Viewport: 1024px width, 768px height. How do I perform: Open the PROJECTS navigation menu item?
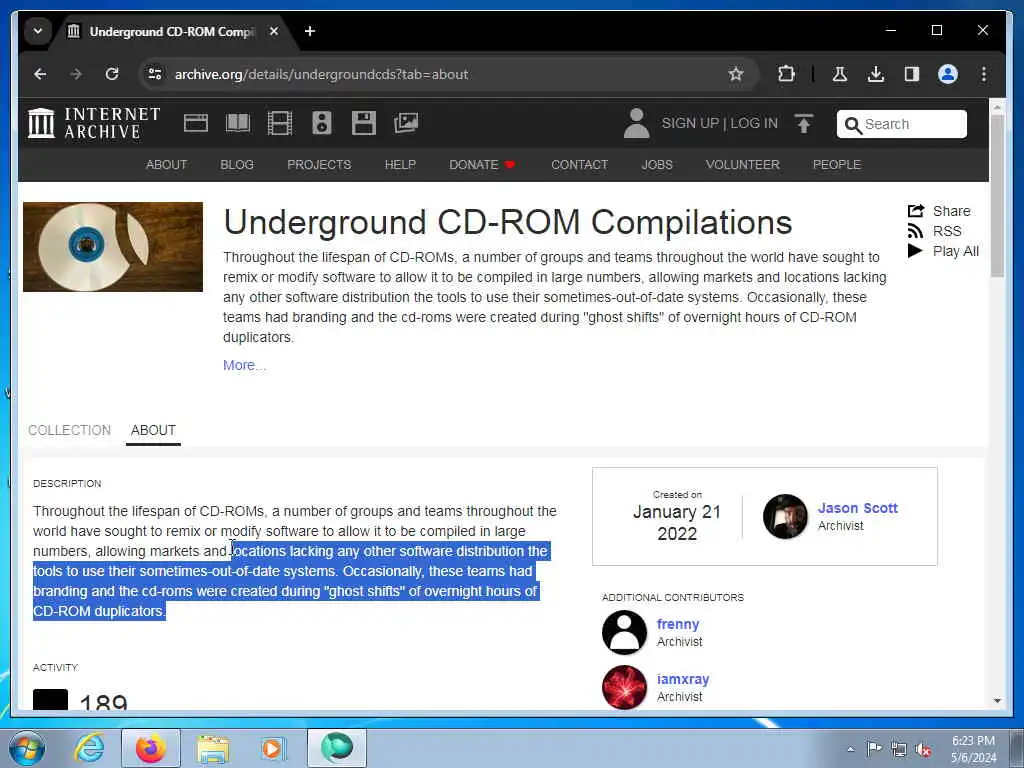click(319, 165)
